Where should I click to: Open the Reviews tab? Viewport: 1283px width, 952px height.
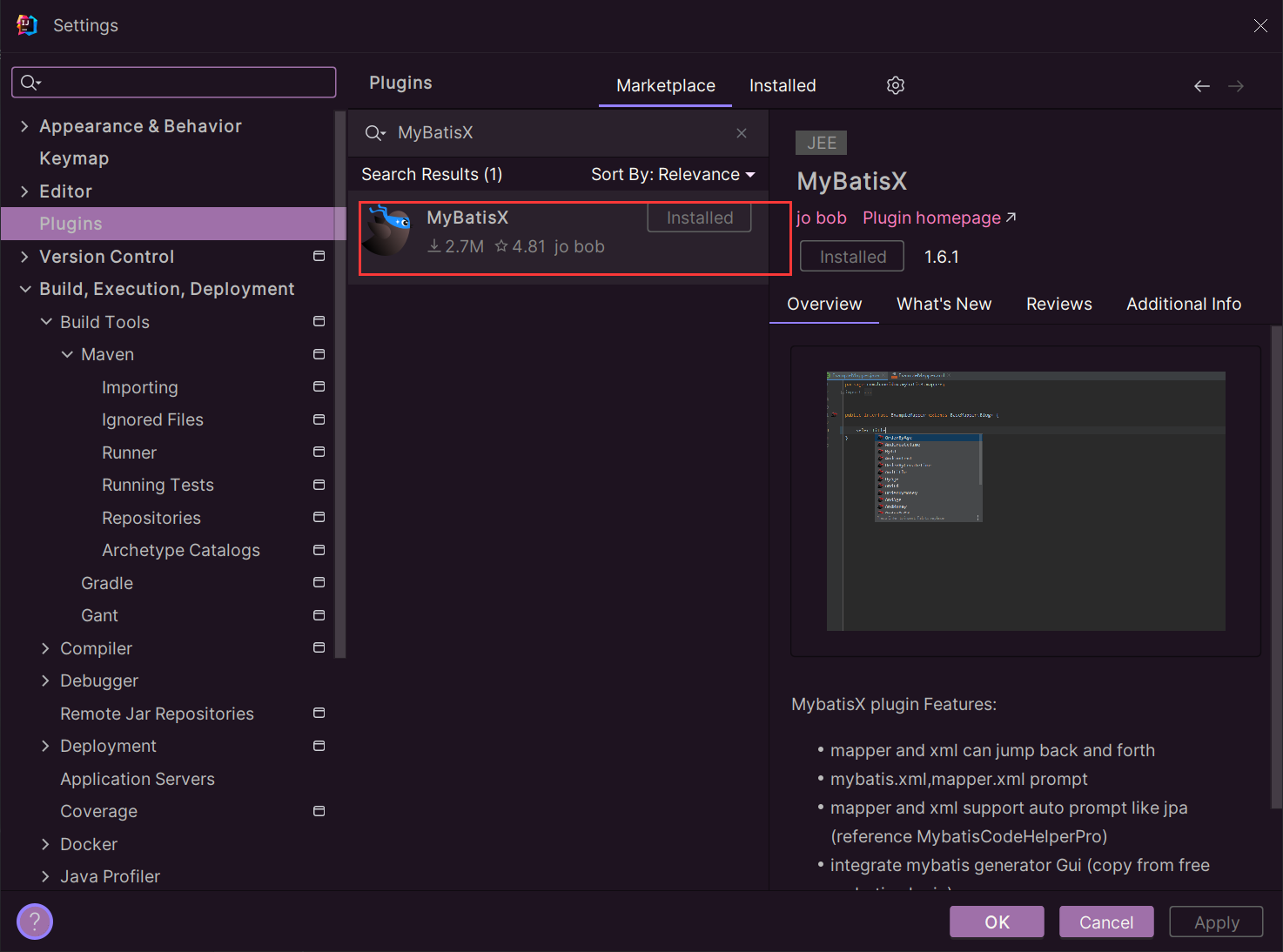tap(1059, 304)
